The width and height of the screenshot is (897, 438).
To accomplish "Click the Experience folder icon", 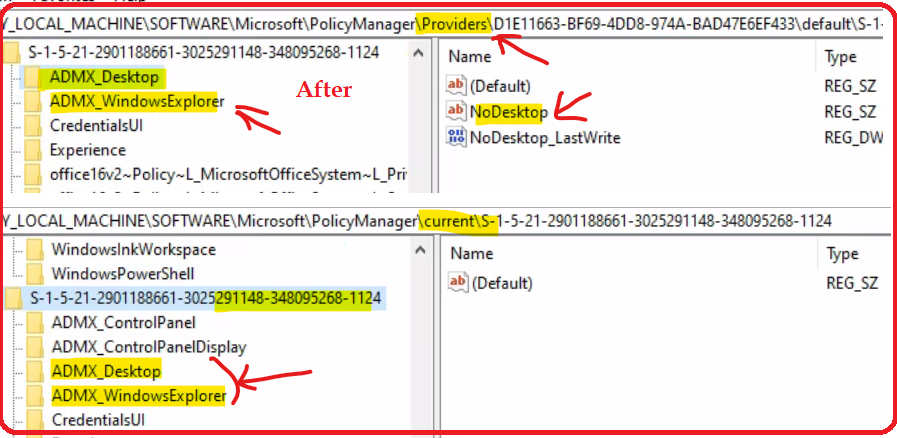I will [x=33, y=150].
